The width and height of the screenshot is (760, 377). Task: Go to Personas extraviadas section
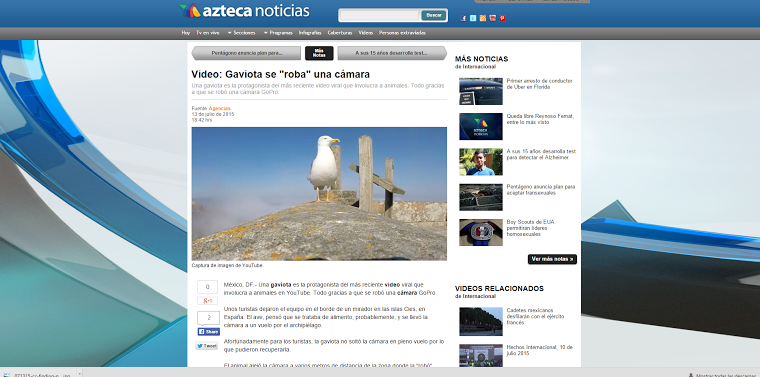pyautogui.click(x=402, y=33)
